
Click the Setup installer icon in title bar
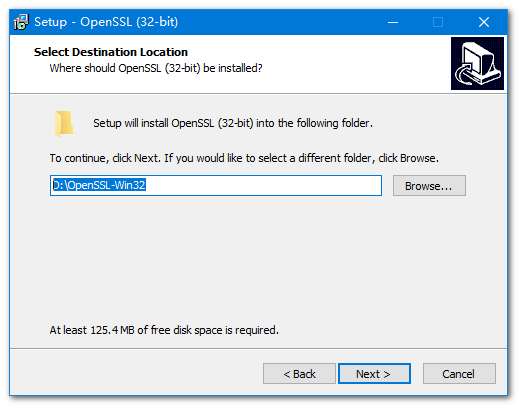tap(21, 22)
